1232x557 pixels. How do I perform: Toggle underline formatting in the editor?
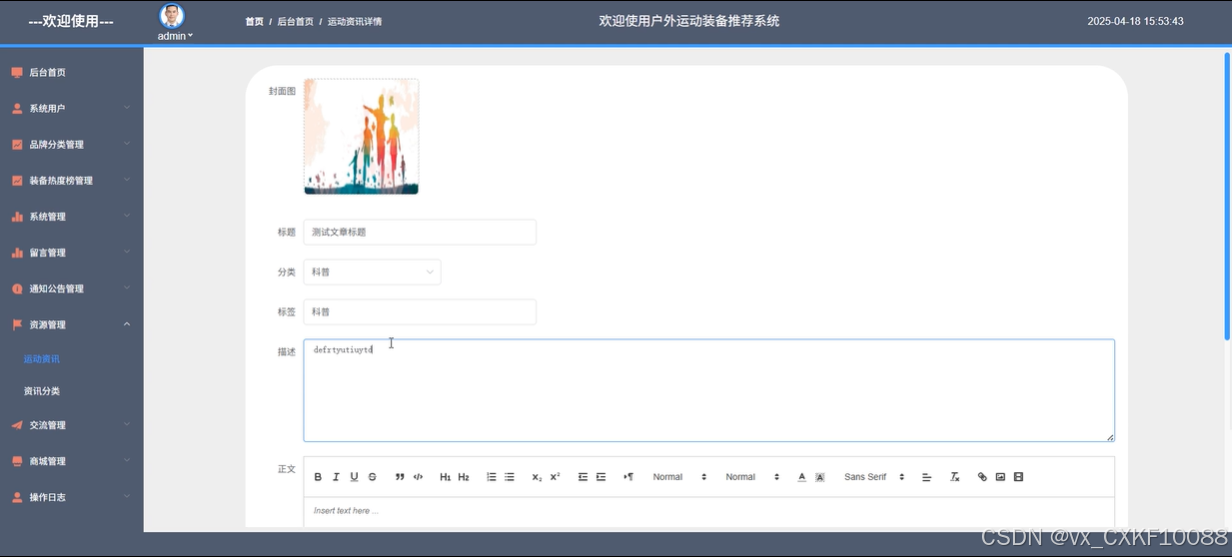(x=354, y=477)
